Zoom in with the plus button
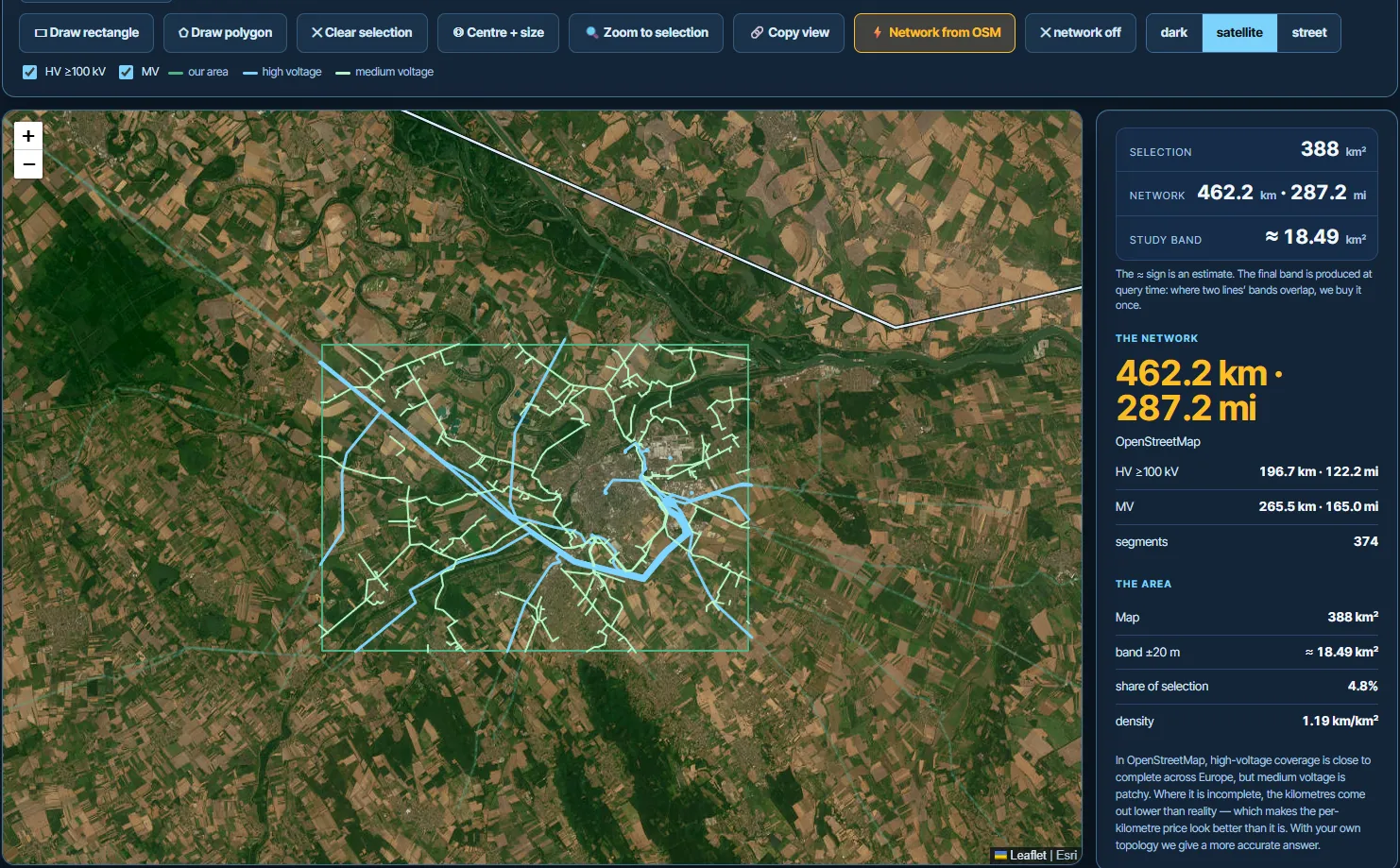 tap(28, 136)
